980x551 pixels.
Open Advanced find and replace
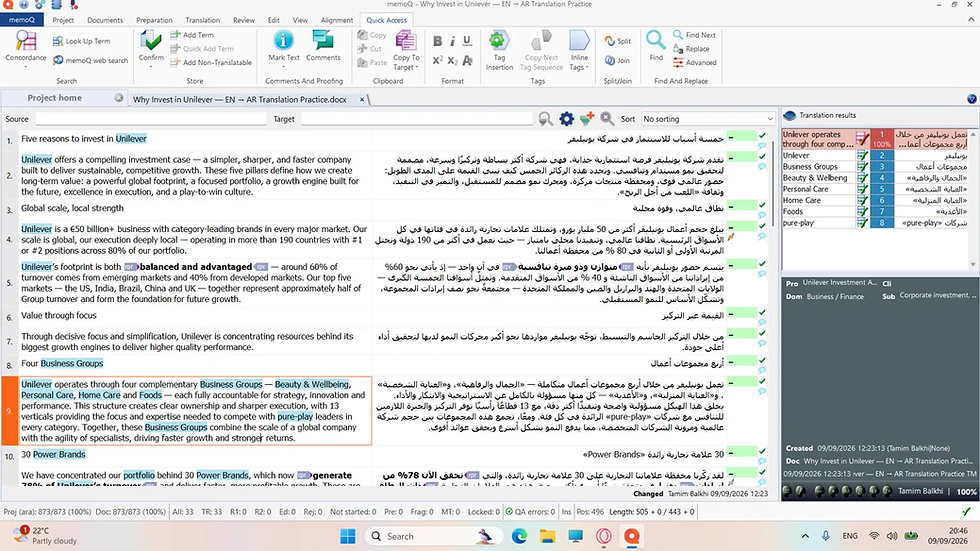click(x=694, y=62)
